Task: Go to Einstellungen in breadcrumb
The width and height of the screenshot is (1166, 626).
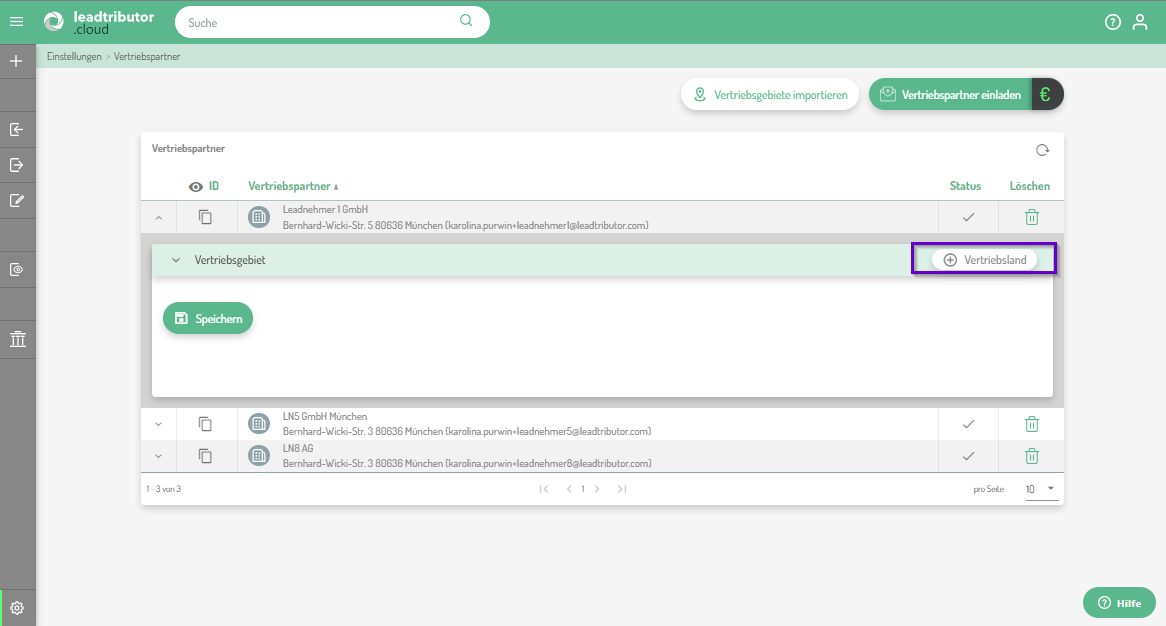Action: coord(74,57)
